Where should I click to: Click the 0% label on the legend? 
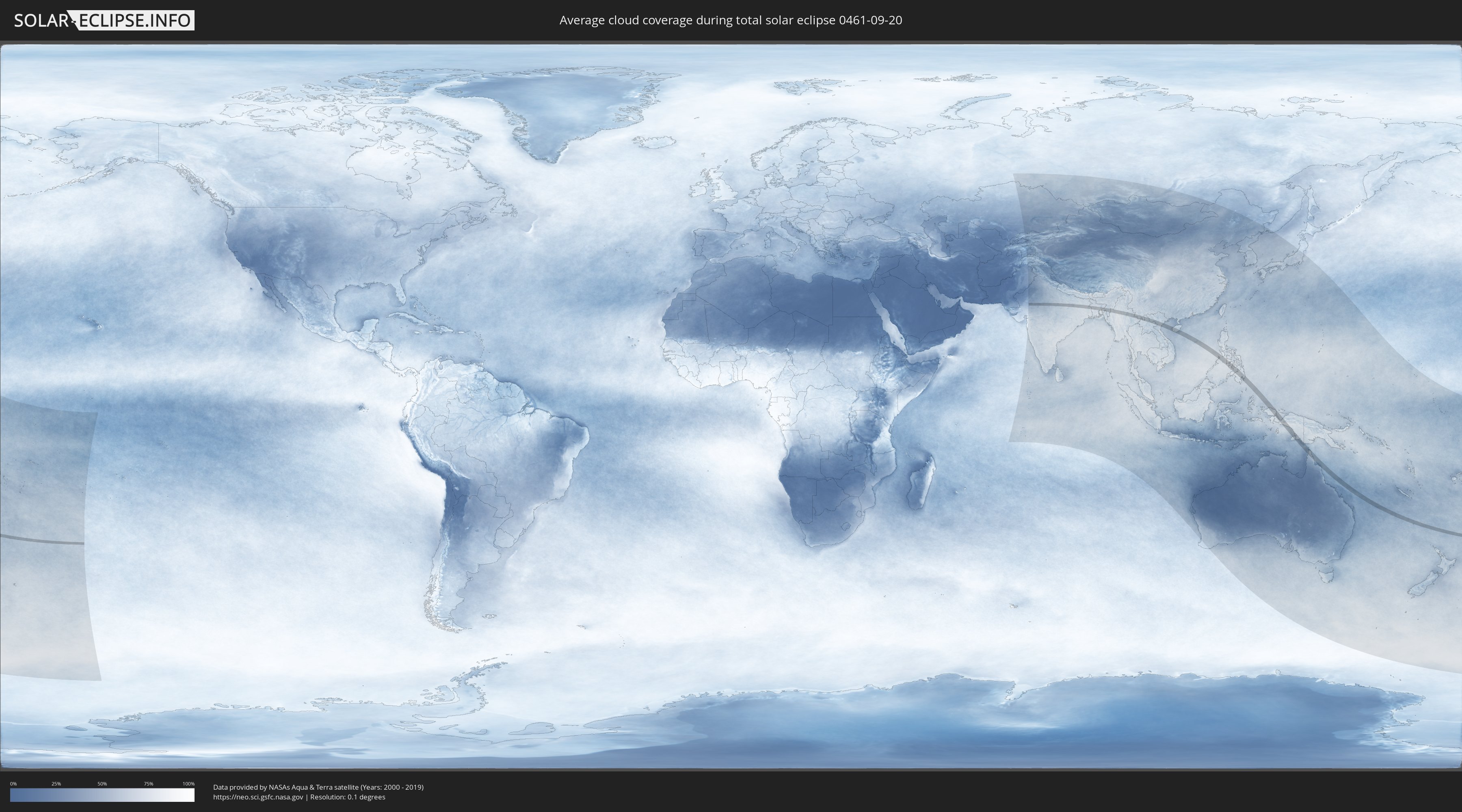13,784
